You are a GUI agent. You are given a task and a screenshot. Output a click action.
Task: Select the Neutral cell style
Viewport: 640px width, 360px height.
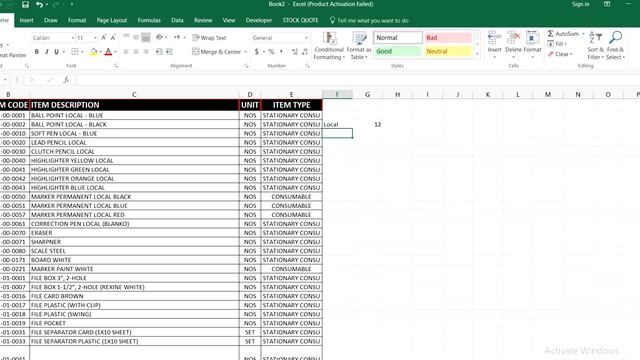pos(448,51)
